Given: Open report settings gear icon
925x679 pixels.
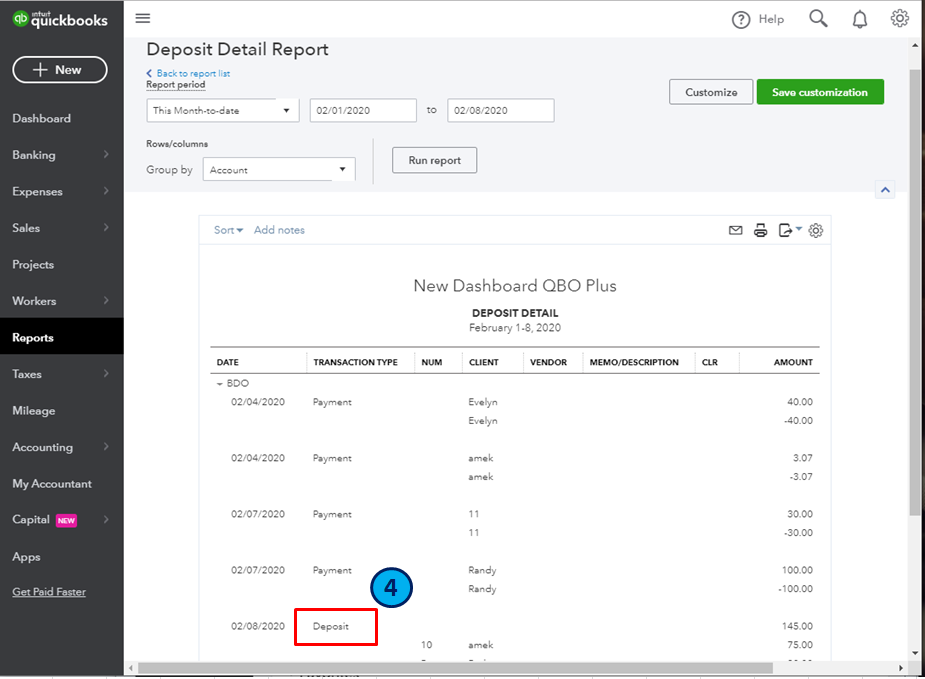Looking at the screenshot, I should [816, 231].
